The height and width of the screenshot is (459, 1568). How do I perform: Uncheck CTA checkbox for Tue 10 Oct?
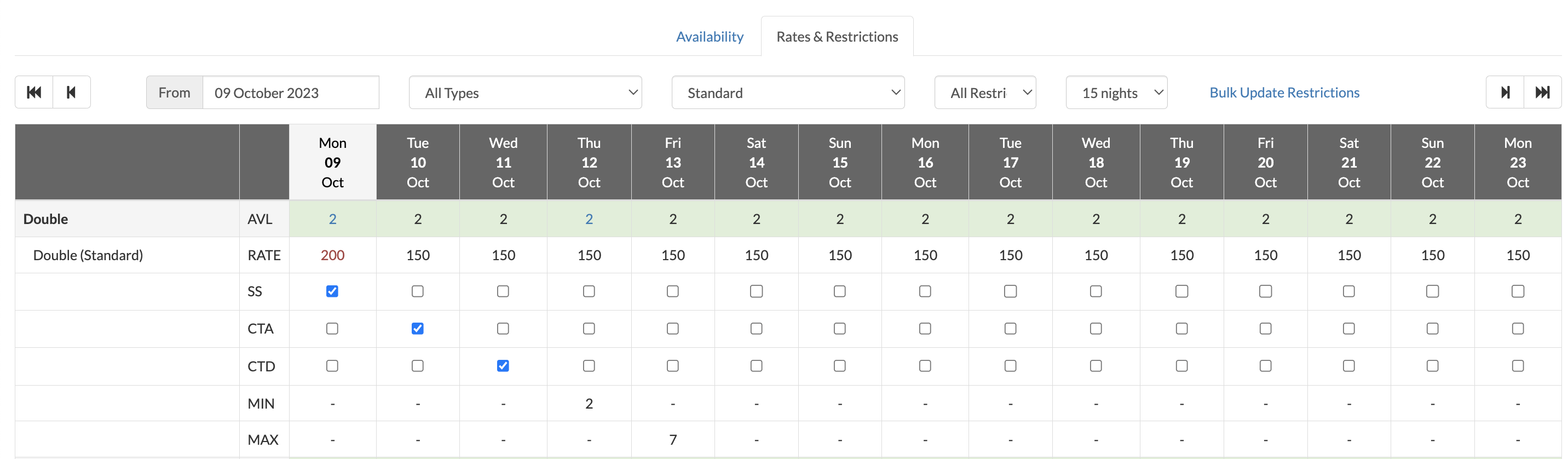418,329
